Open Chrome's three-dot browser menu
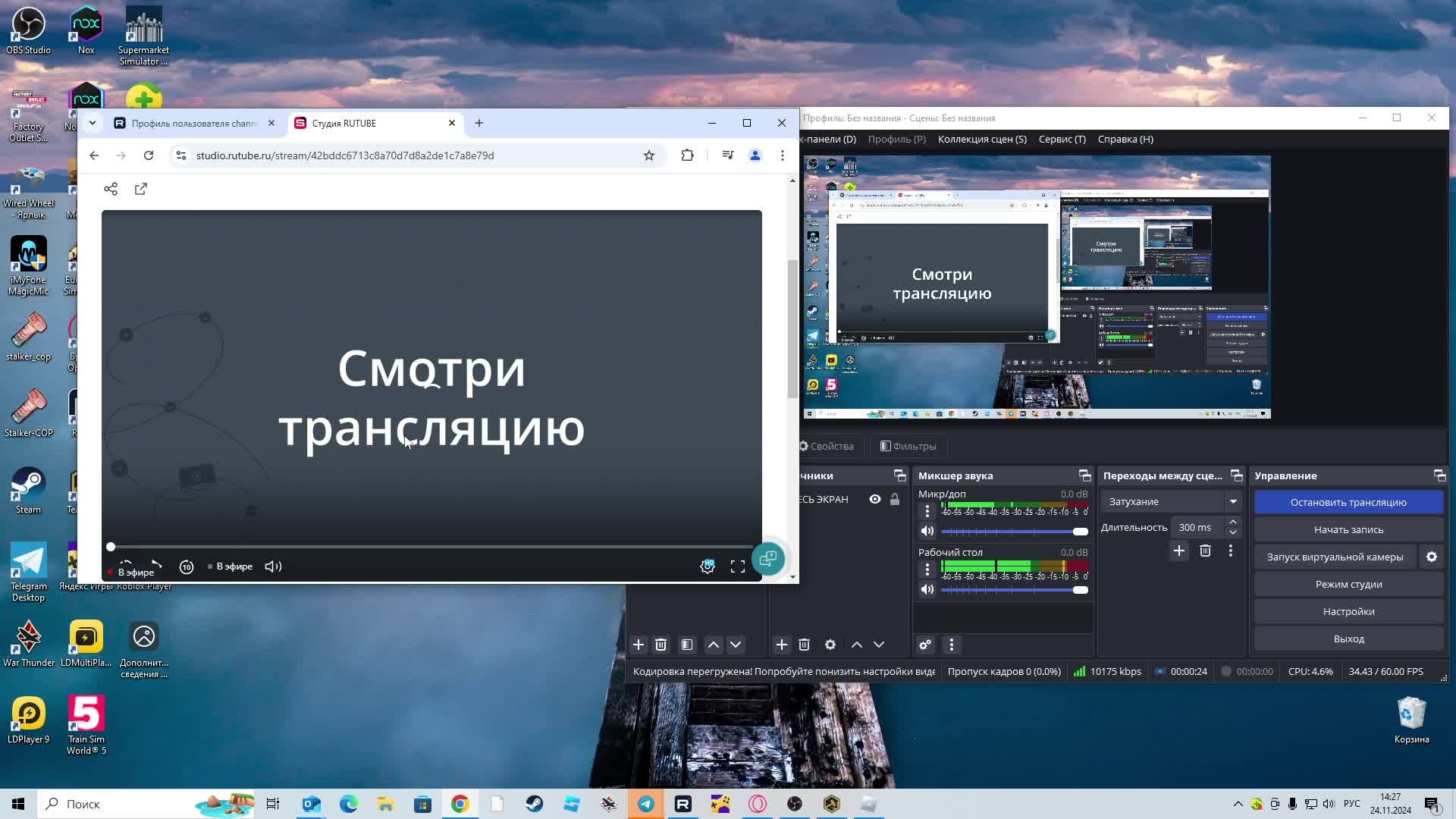The width and height of the screenshot is (1456, 819). point(783,155)
